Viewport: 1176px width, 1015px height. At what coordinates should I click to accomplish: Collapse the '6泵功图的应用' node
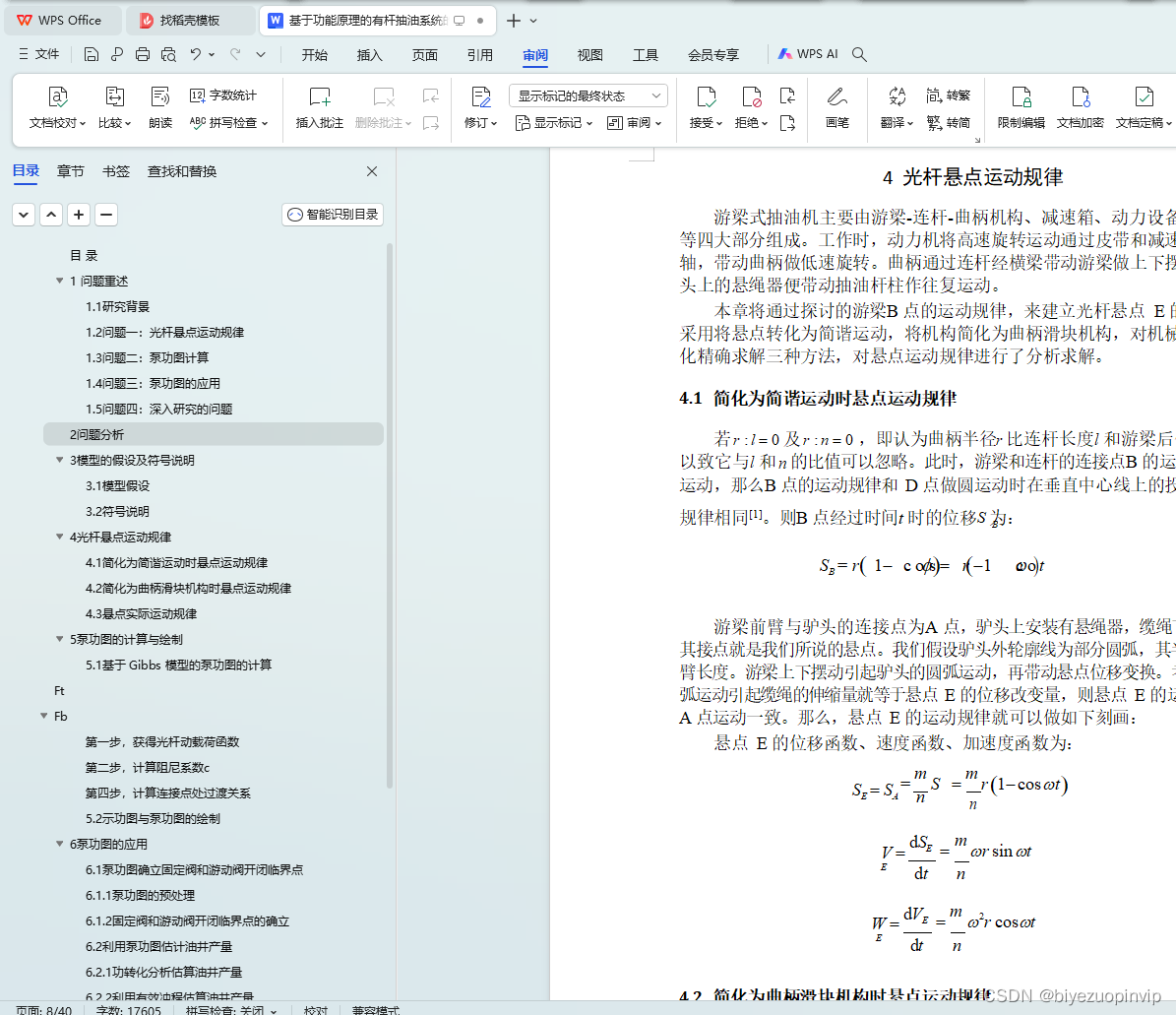coord(59,844)
